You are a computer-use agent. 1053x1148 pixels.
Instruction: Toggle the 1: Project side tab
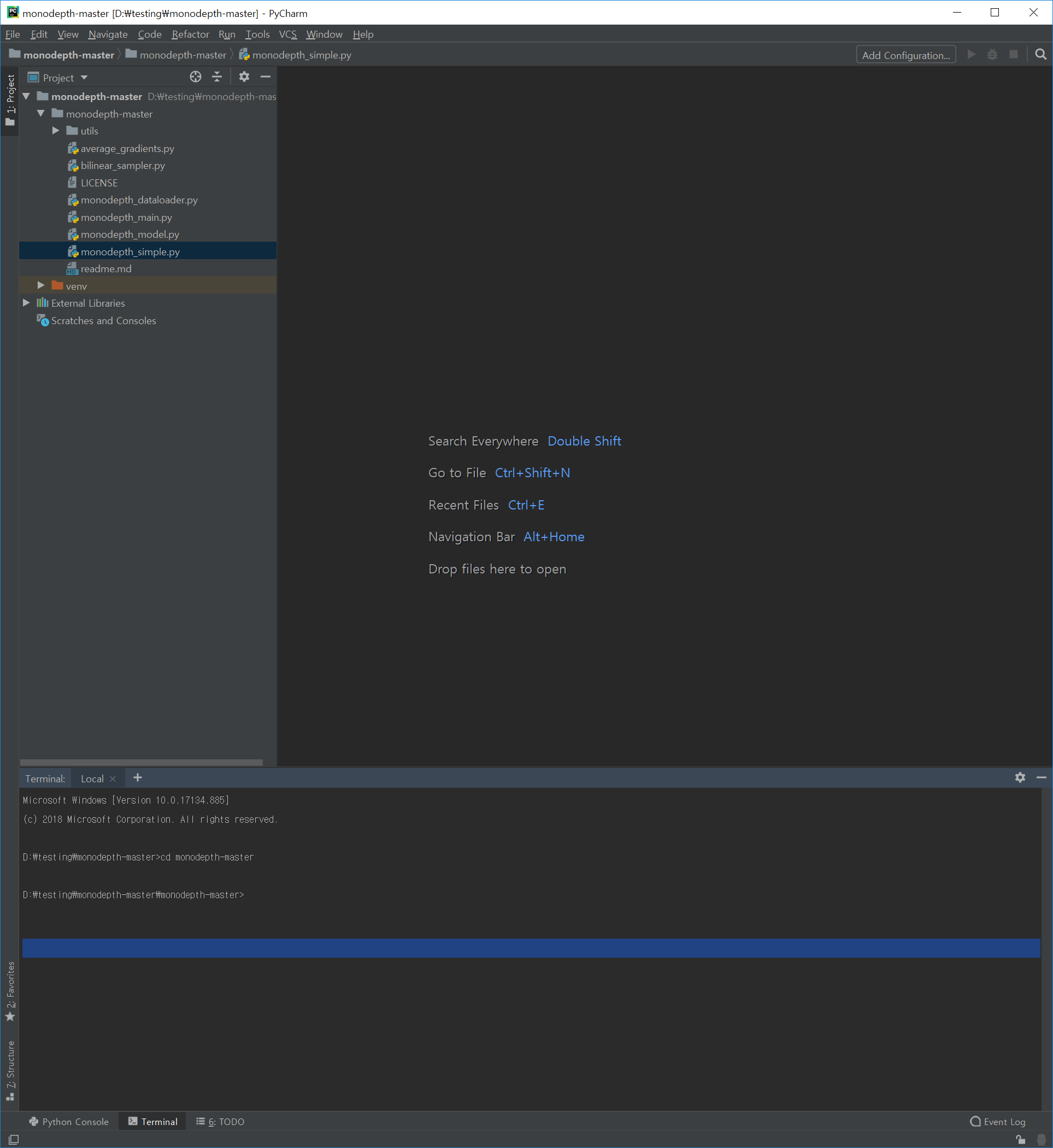click(x=10, y=101)
